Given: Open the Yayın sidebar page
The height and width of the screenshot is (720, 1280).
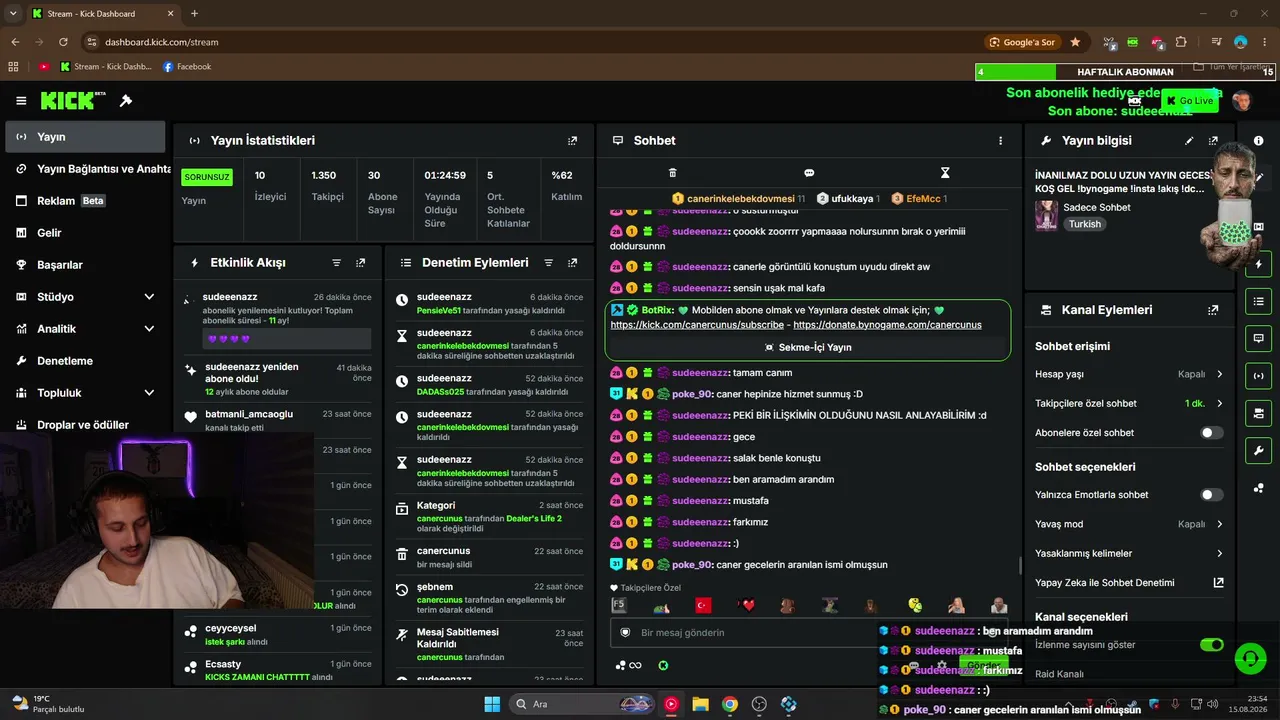Looking at the screenshot, I should click(x=85, y=137).
